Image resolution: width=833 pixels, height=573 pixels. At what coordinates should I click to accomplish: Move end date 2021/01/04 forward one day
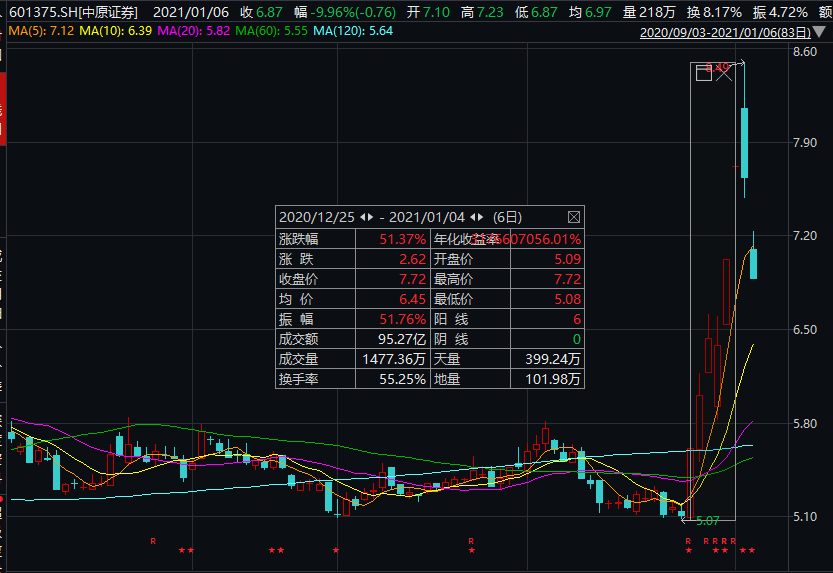click(481, 217)
